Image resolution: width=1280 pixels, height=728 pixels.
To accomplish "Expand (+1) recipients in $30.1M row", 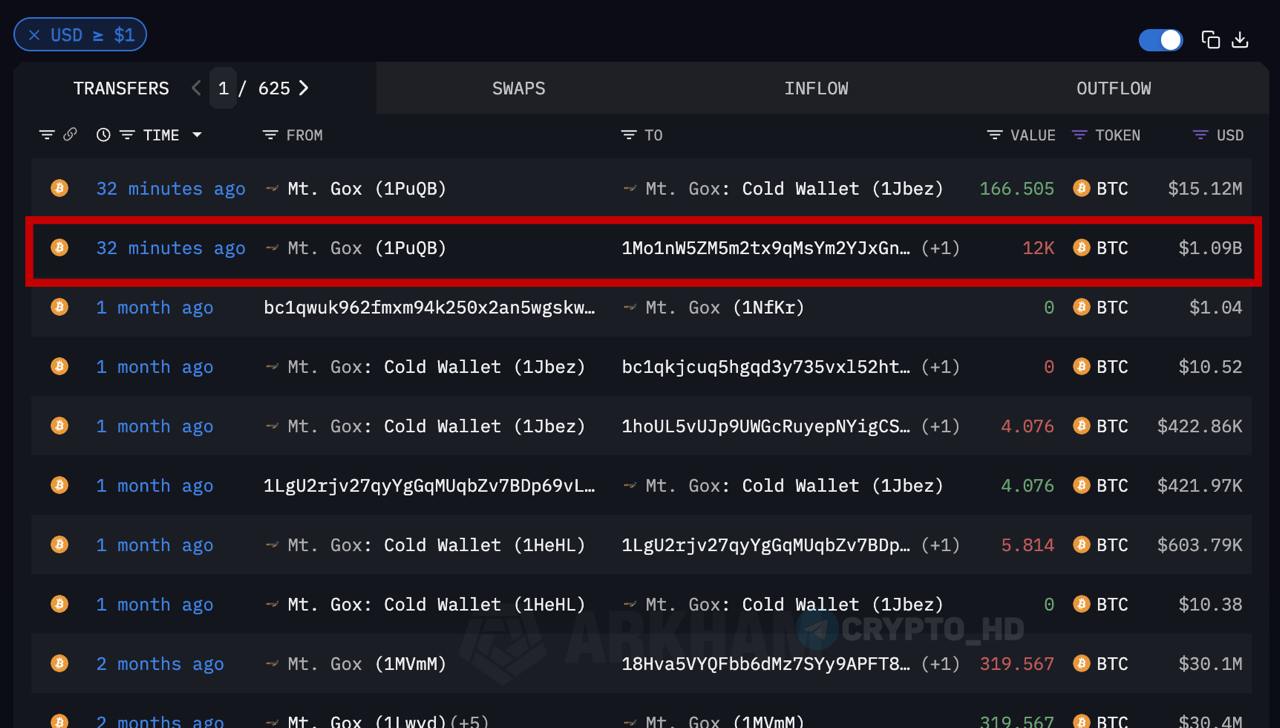I will pos(940,663).
